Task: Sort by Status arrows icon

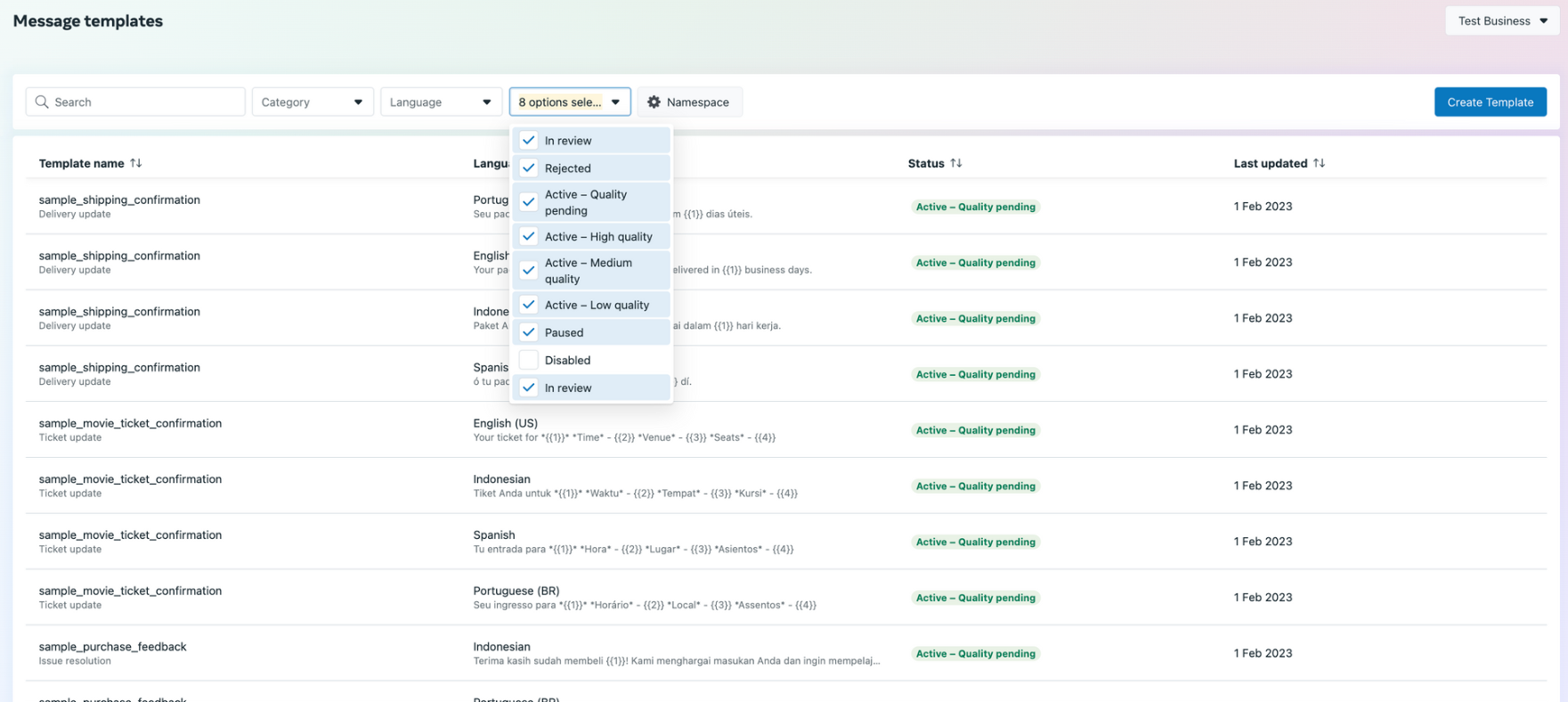Action: pos(956,163)
